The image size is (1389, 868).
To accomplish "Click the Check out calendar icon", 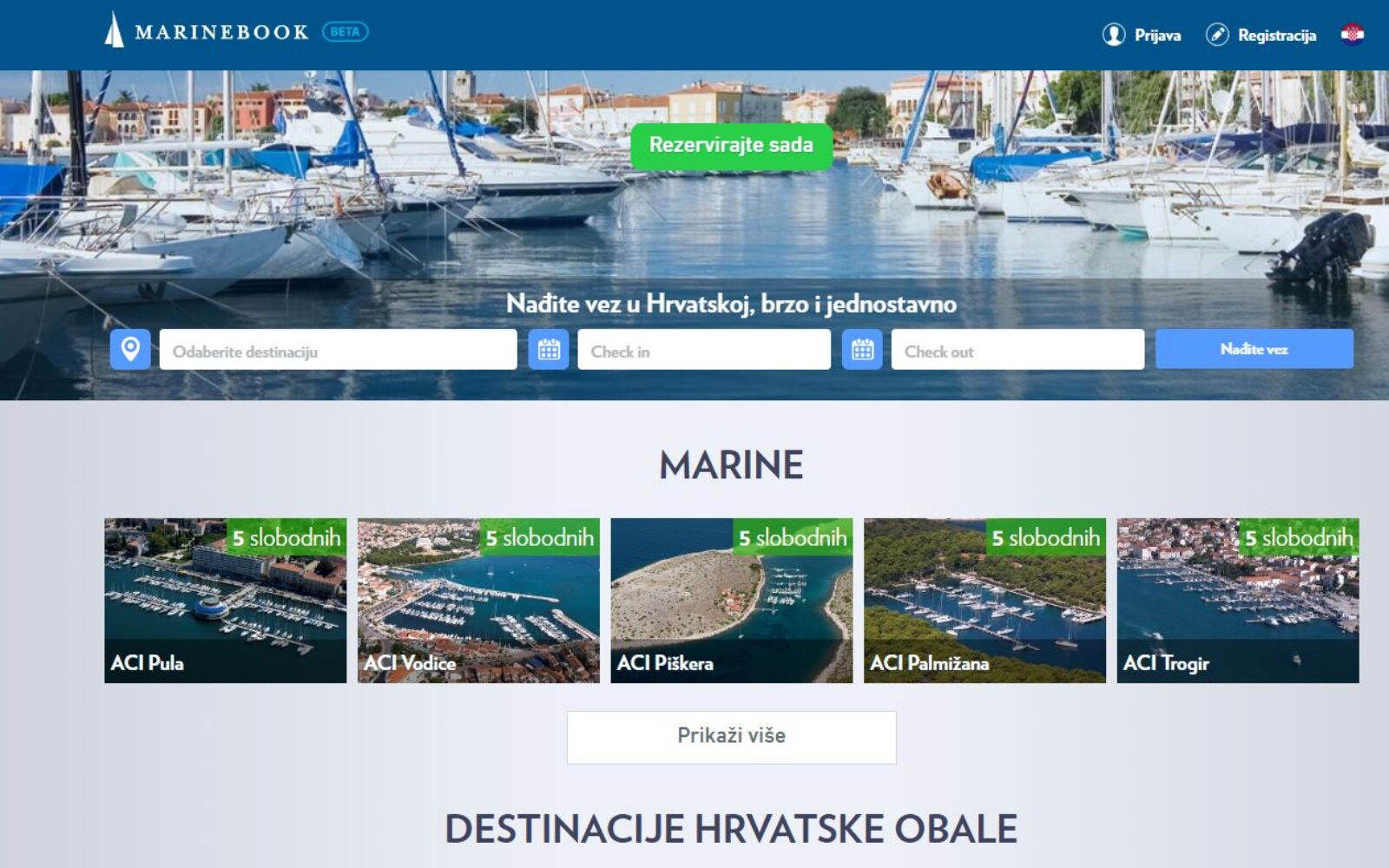I will (x=862, y=350).
